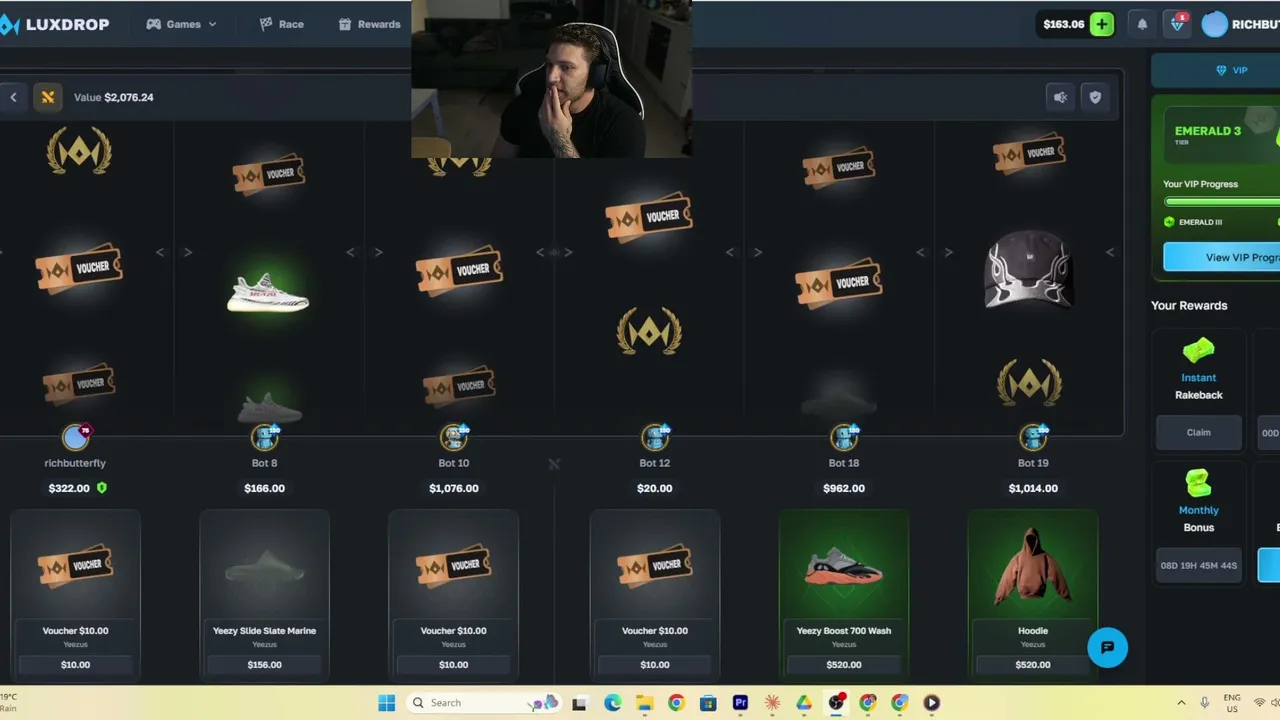
Task: Click the Bot 19 avatar
Action: coord(1033,437)
